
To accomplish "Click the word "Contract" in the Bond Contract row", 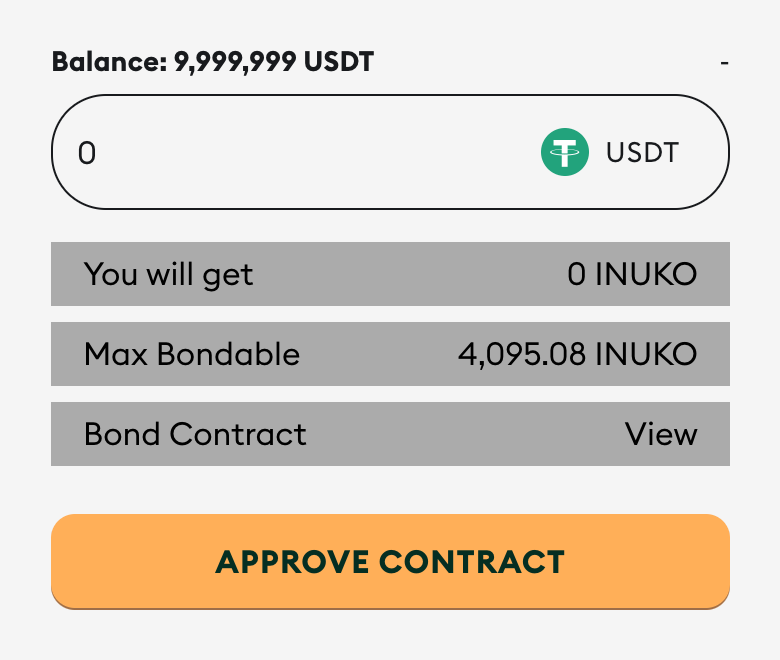I will tap(238, 435).
